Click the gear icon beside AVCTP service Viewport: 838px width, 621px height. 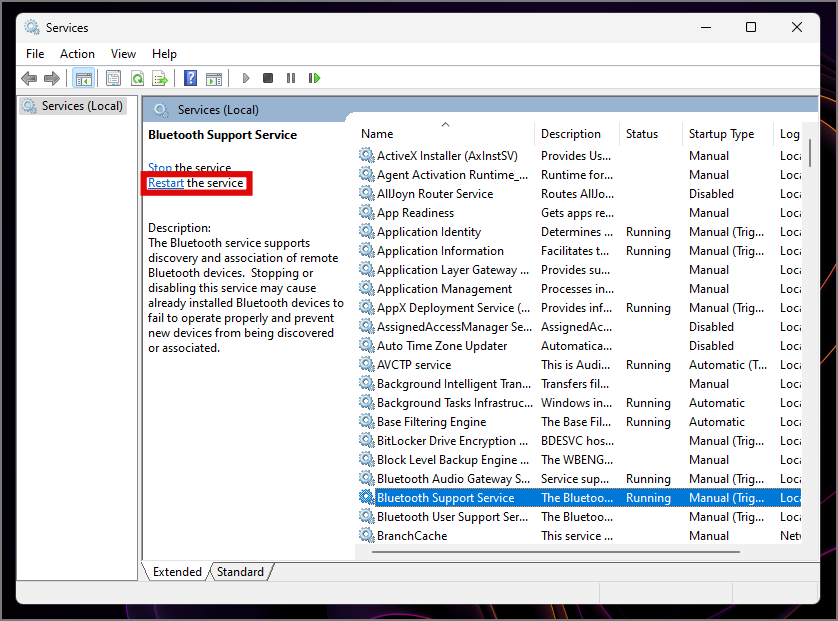point(366,364)
